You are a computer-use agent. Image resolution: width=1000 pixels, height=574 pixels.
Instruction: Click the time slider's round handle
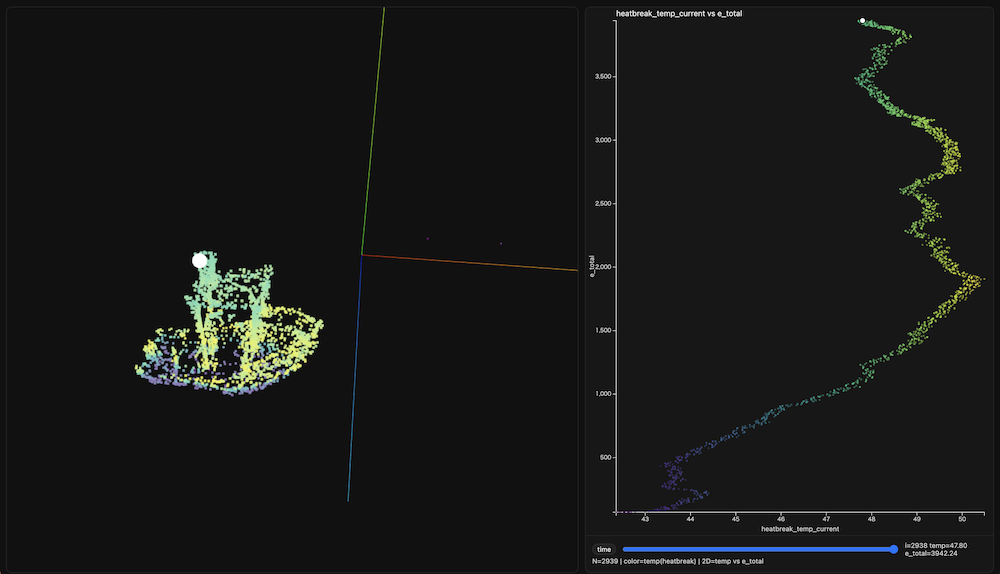893,549
